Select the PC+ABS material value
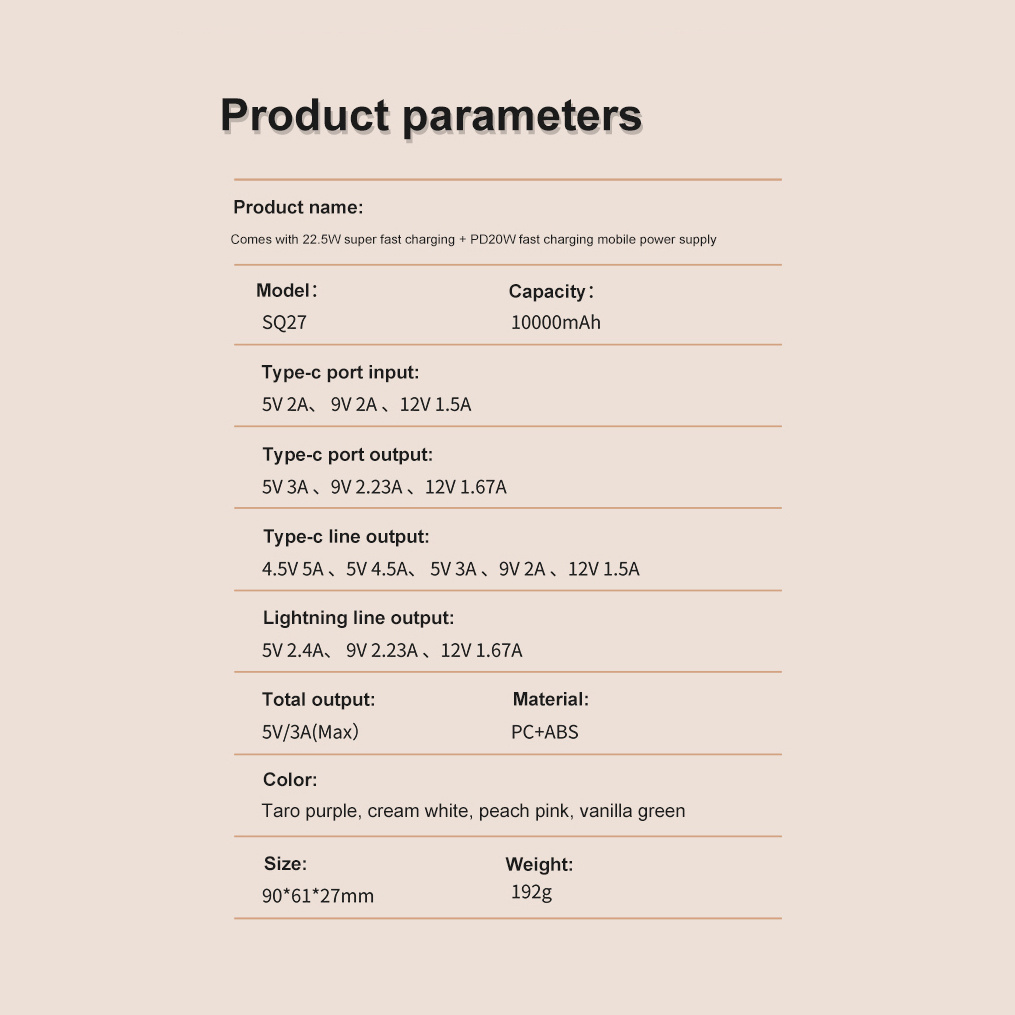This screenshot has height=1015, width=1015. (x=544, y=732)
